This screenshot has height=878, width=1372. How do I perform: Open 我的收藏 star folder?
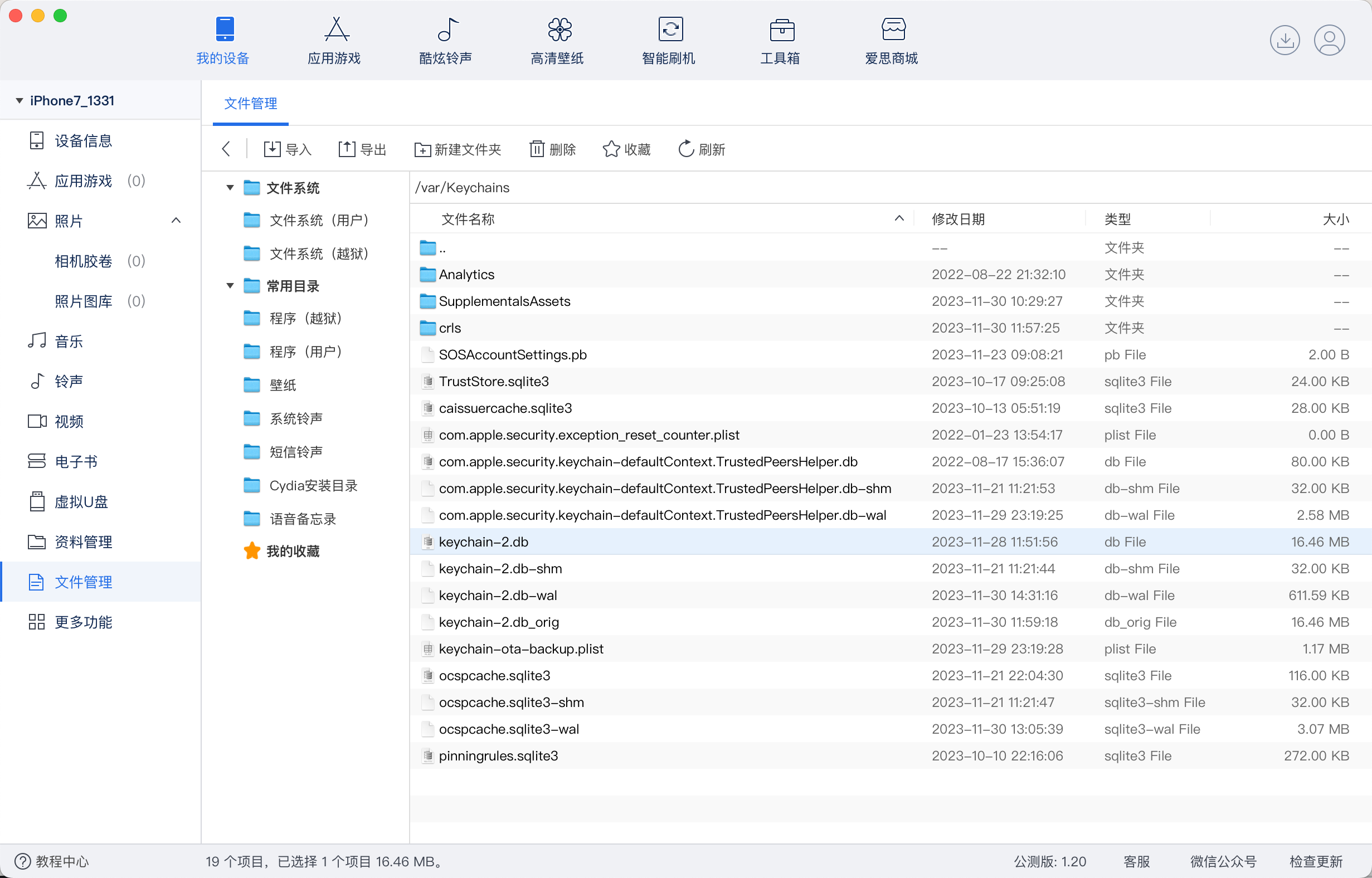tap(281, 551)
